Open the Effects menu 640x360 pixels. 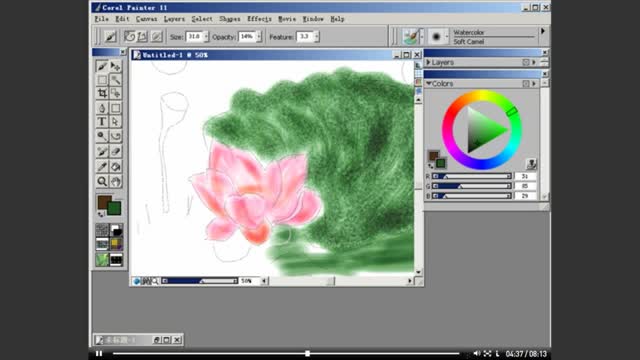click(259, 19)
